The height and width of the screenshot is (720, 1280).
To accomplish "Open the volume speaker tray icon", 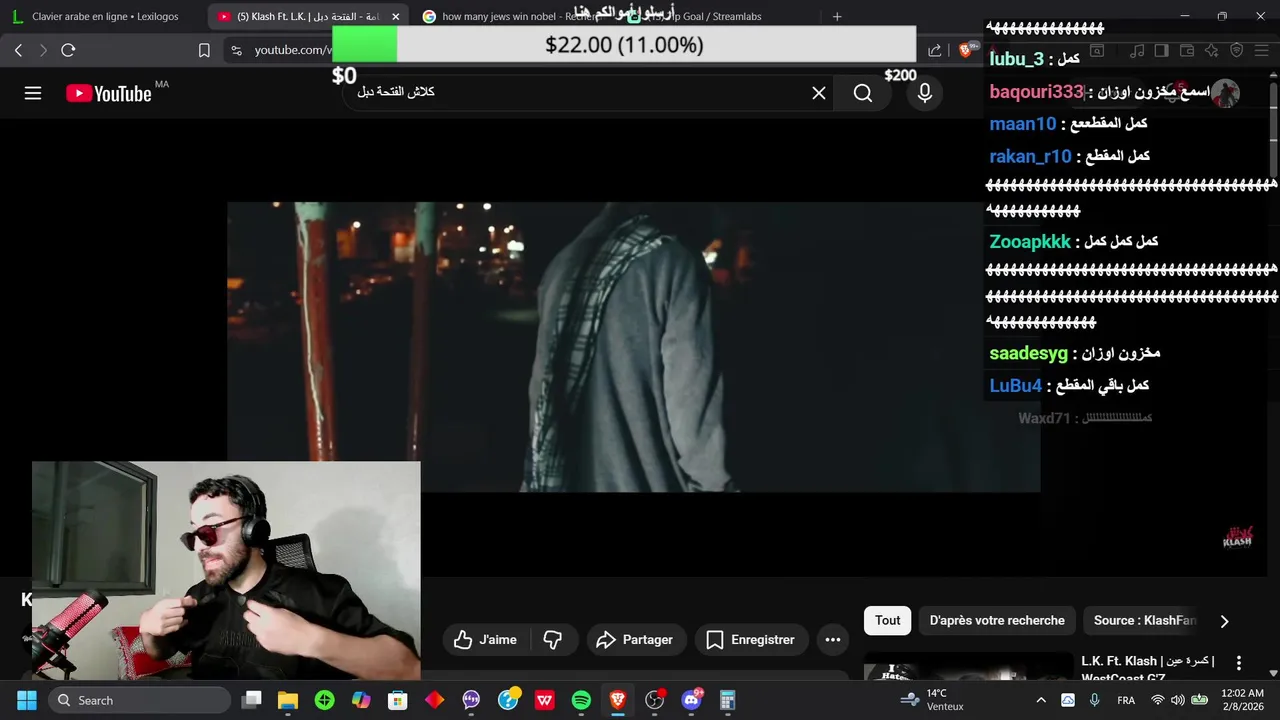I will tap(1178, 700).
